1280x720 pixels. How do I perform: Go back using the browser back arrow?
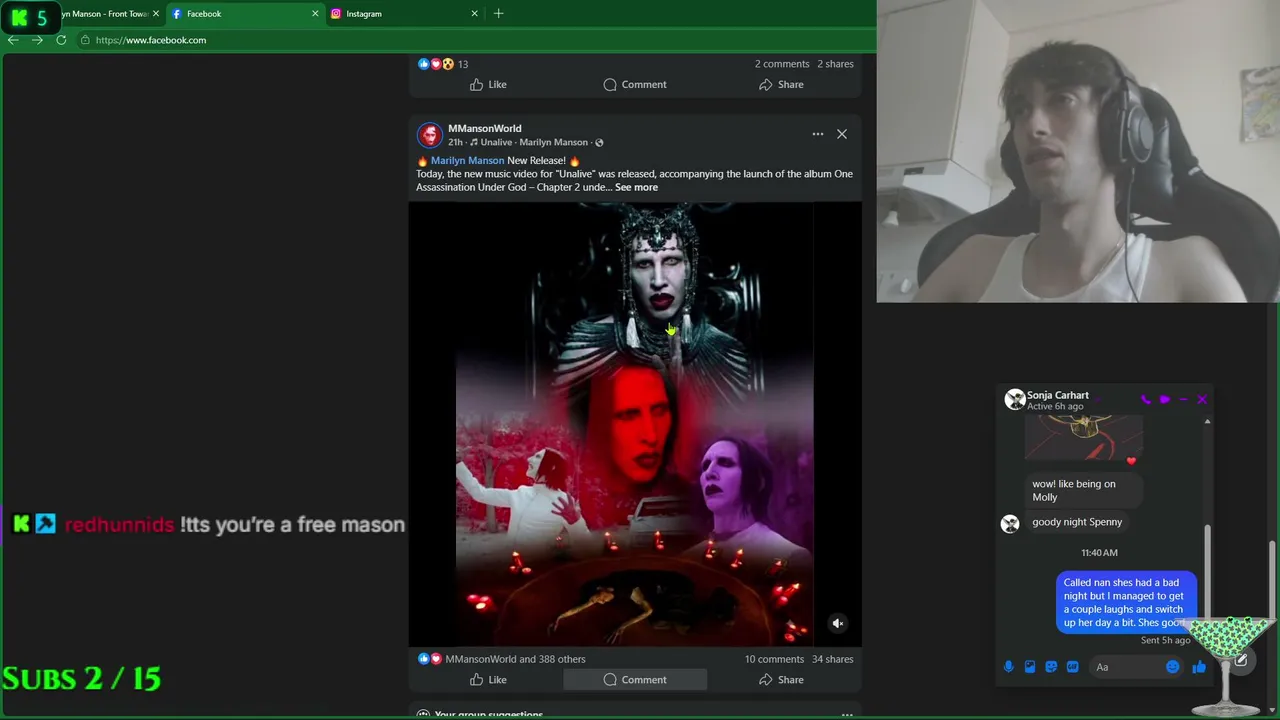pos(13,40)
